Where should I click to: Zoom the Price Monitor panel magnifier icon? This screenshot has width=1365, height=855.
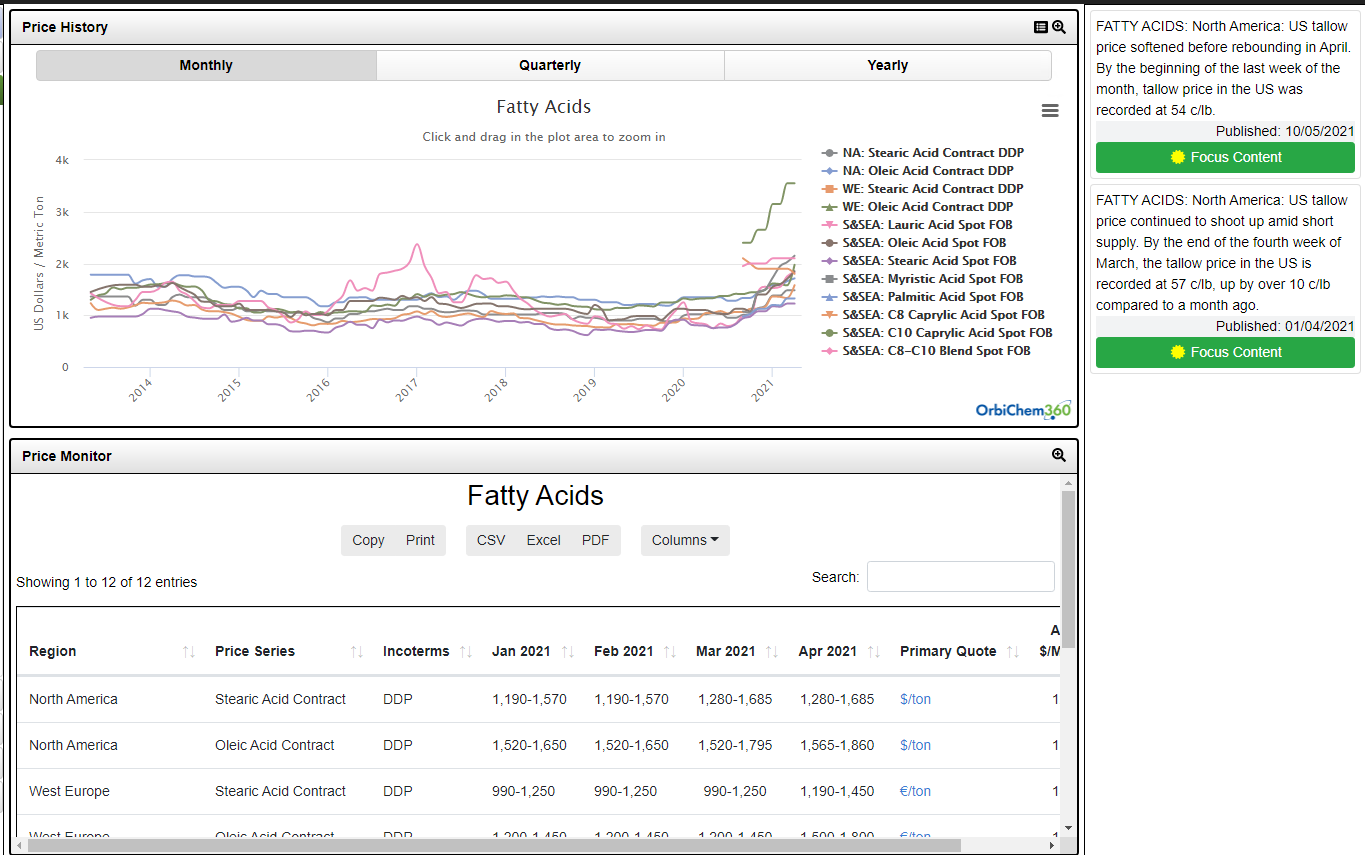tap(1059, 455)
